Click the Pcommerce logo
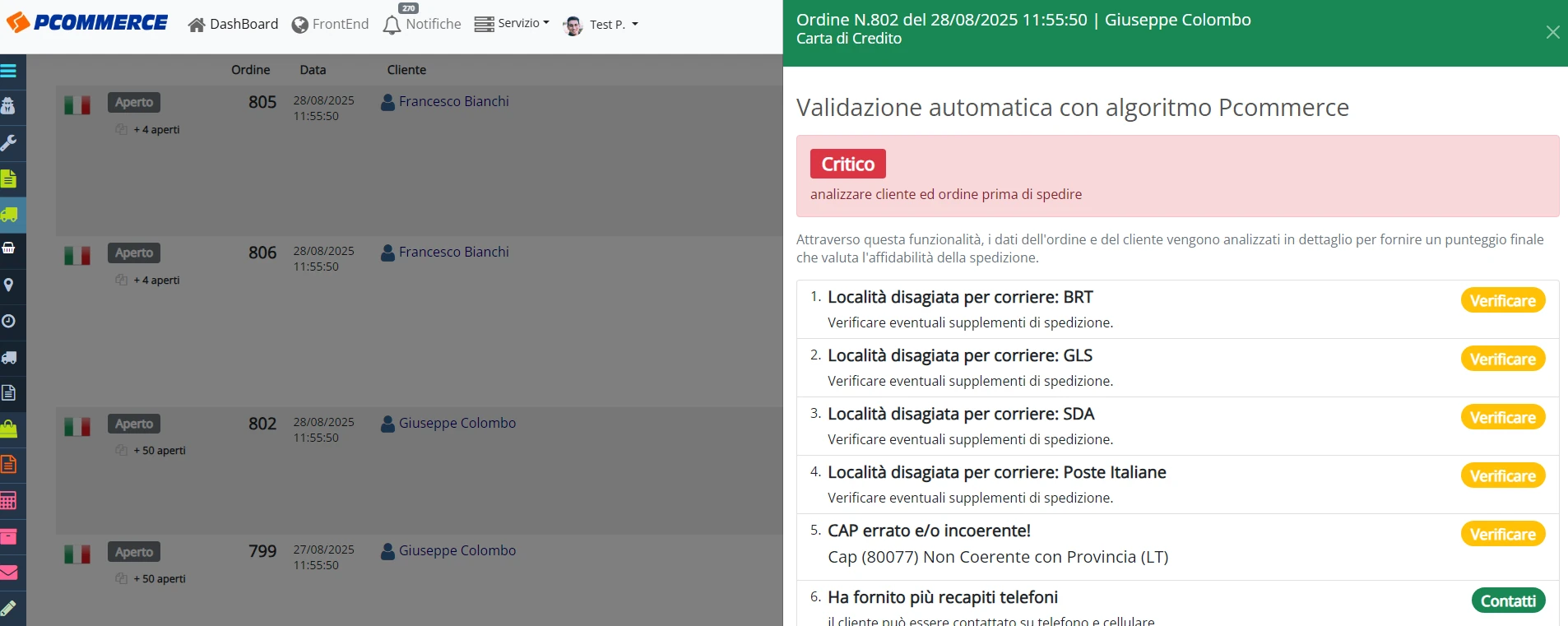 (x=87, y=23)
